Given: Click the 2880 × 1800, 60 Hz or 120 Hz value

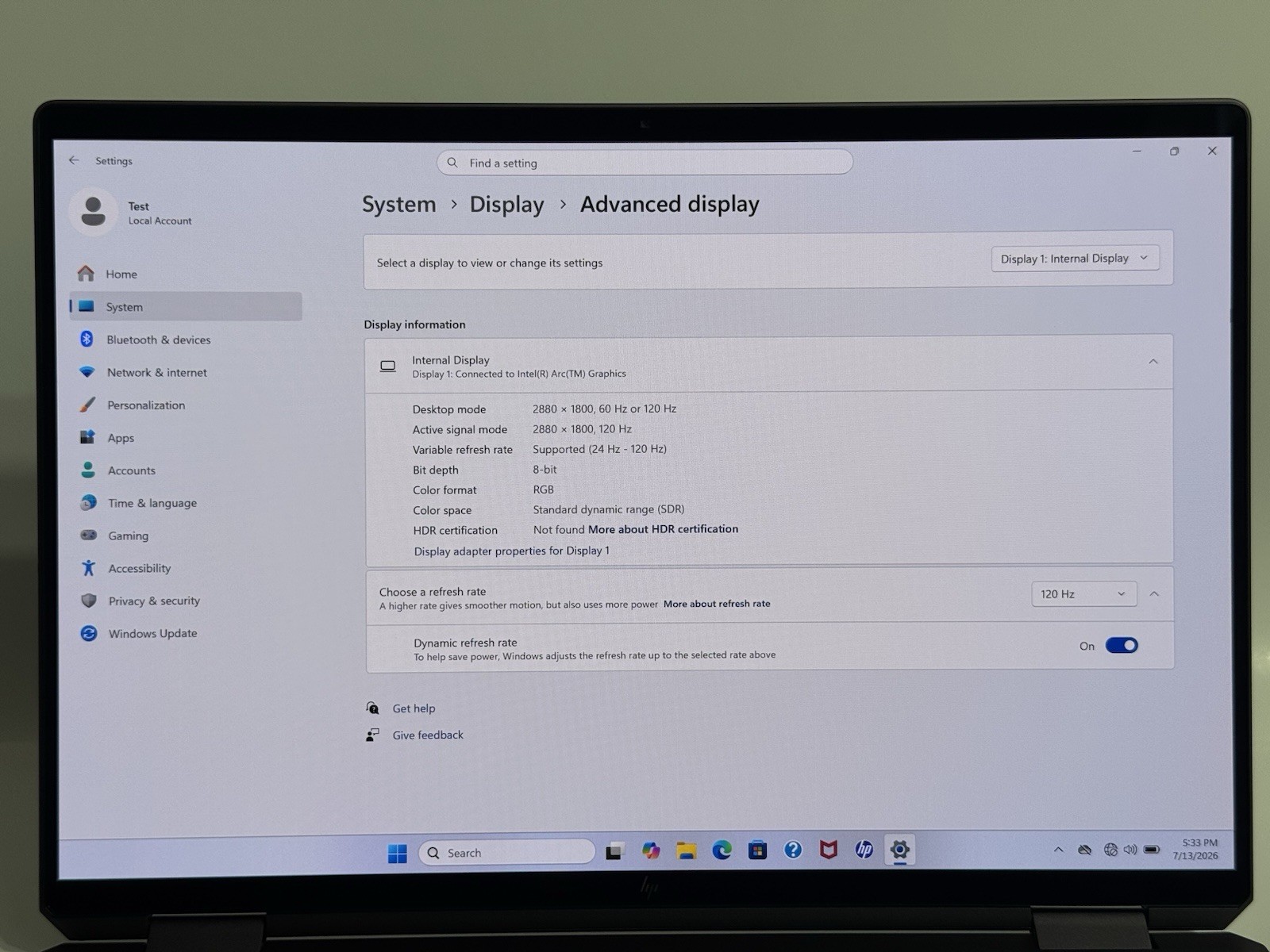Looking at the screenshot, I should [x=604, y=409].
